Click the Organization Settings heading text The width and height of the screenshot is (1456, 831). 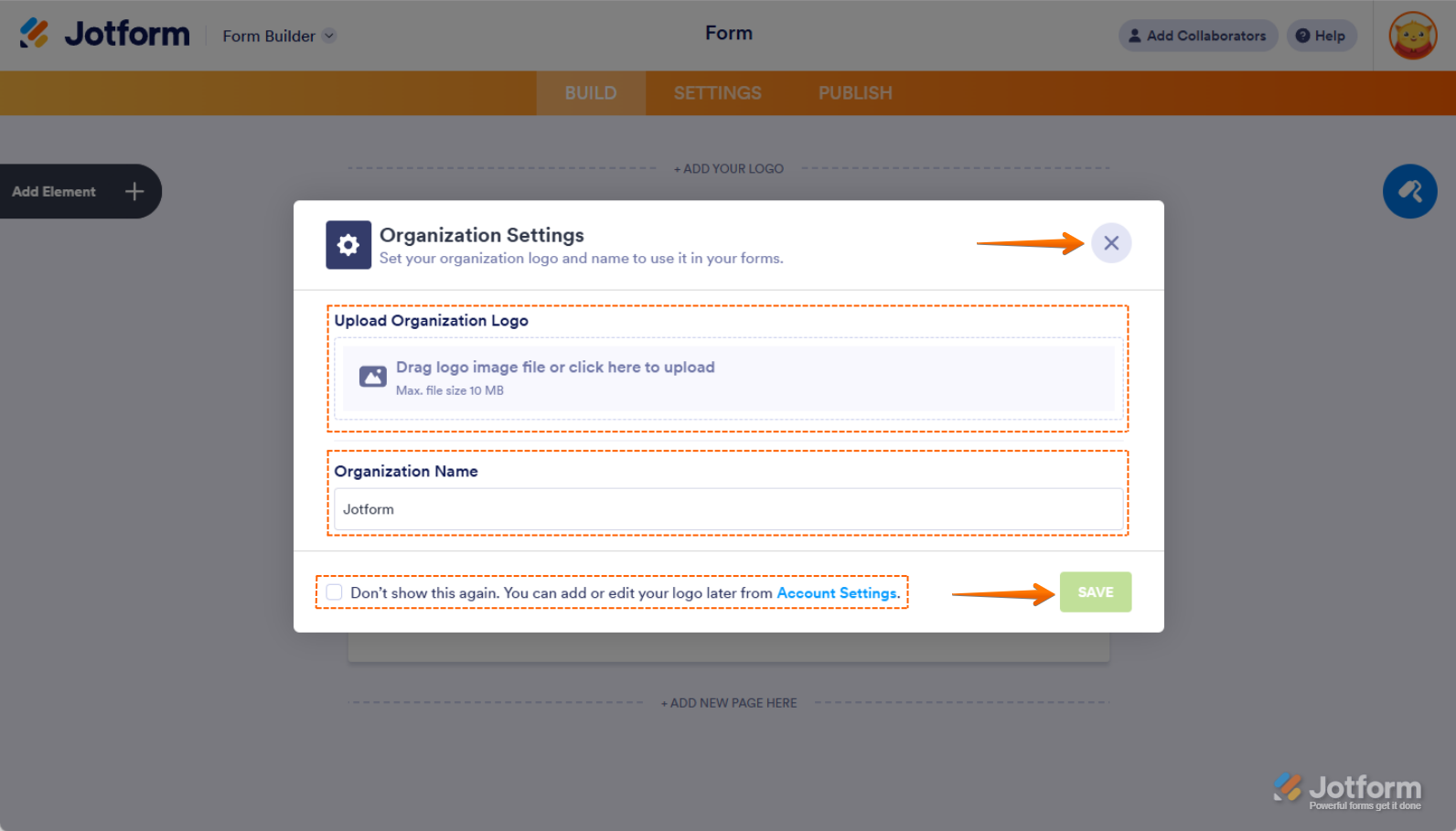482,235
